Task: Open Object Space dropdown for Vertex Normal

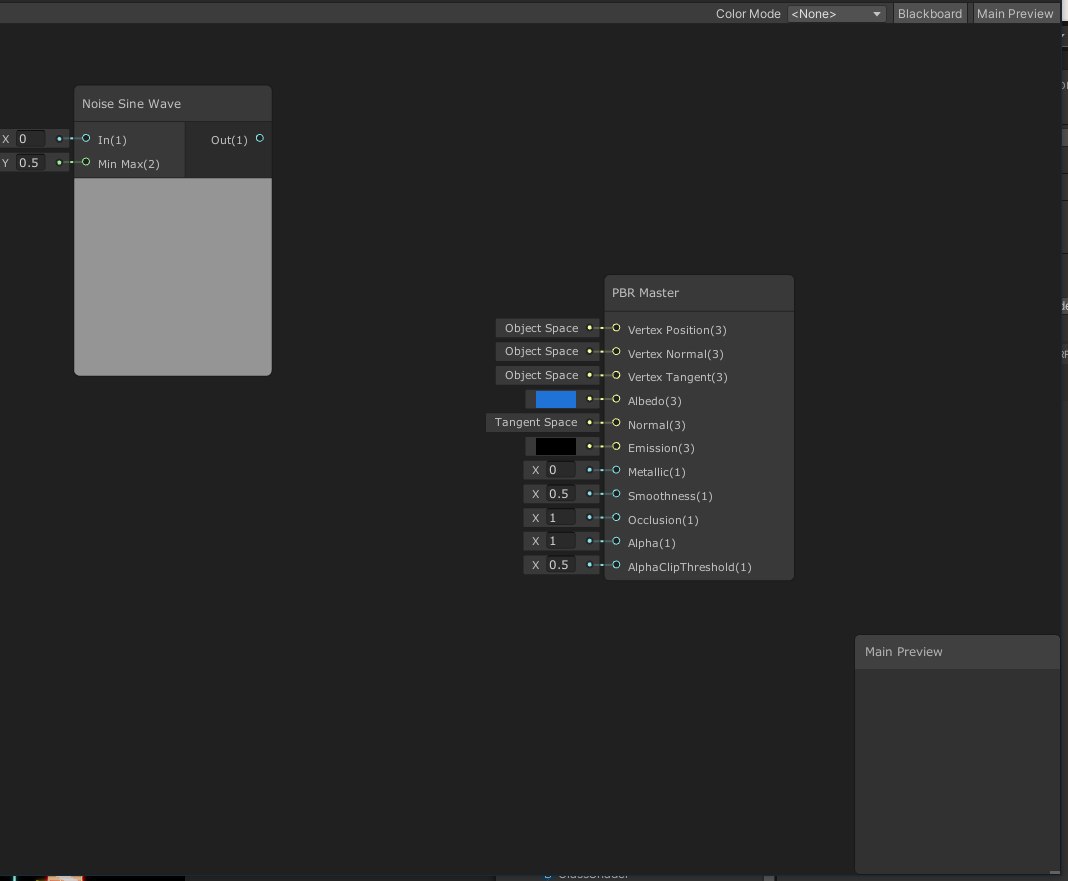Action: click(x=541, y=352)
